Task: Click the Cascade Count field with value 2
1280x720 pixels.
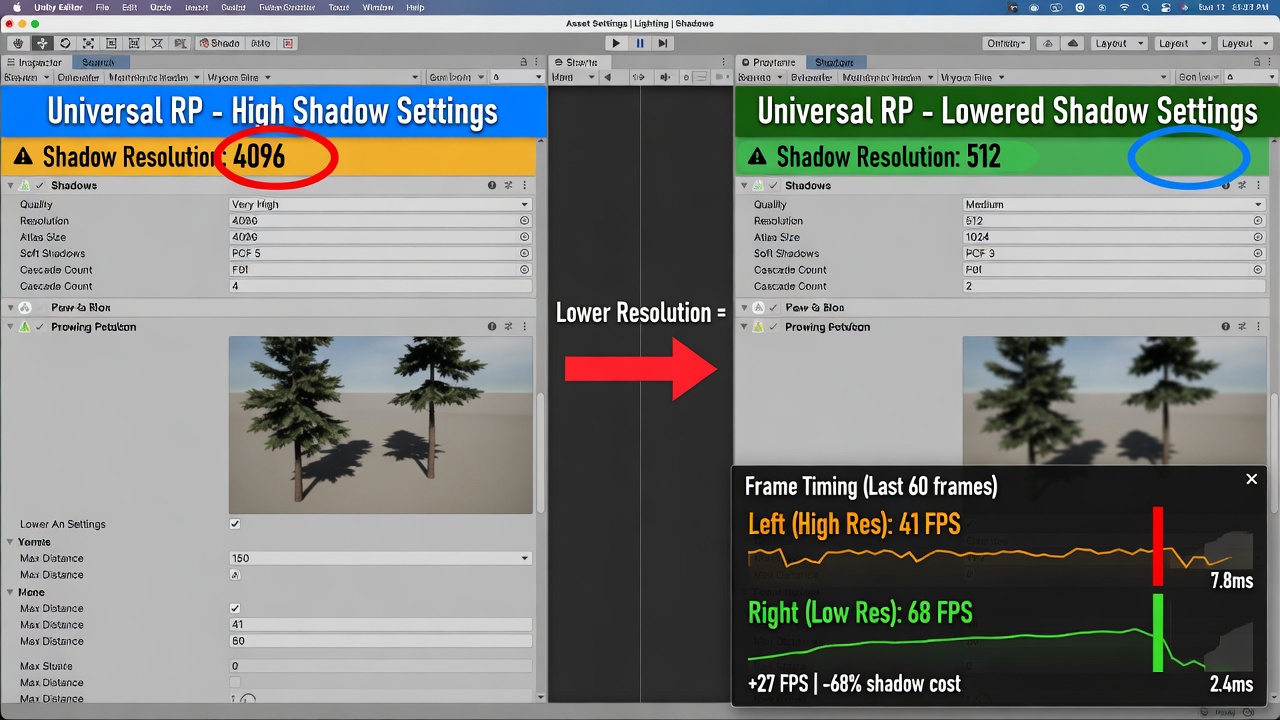Action: 1114,286
